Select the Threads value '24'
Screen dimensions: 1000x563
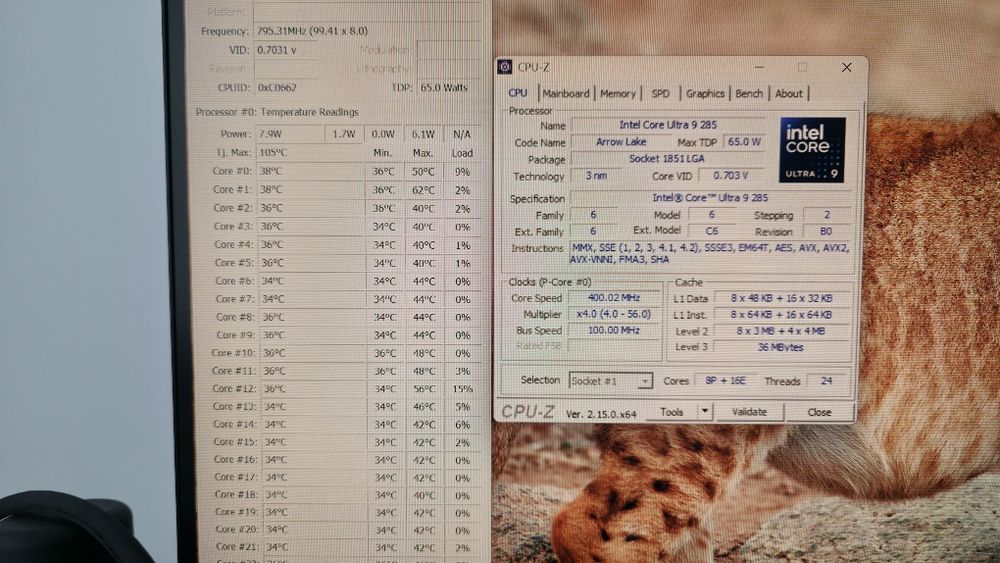pos(827,381)
